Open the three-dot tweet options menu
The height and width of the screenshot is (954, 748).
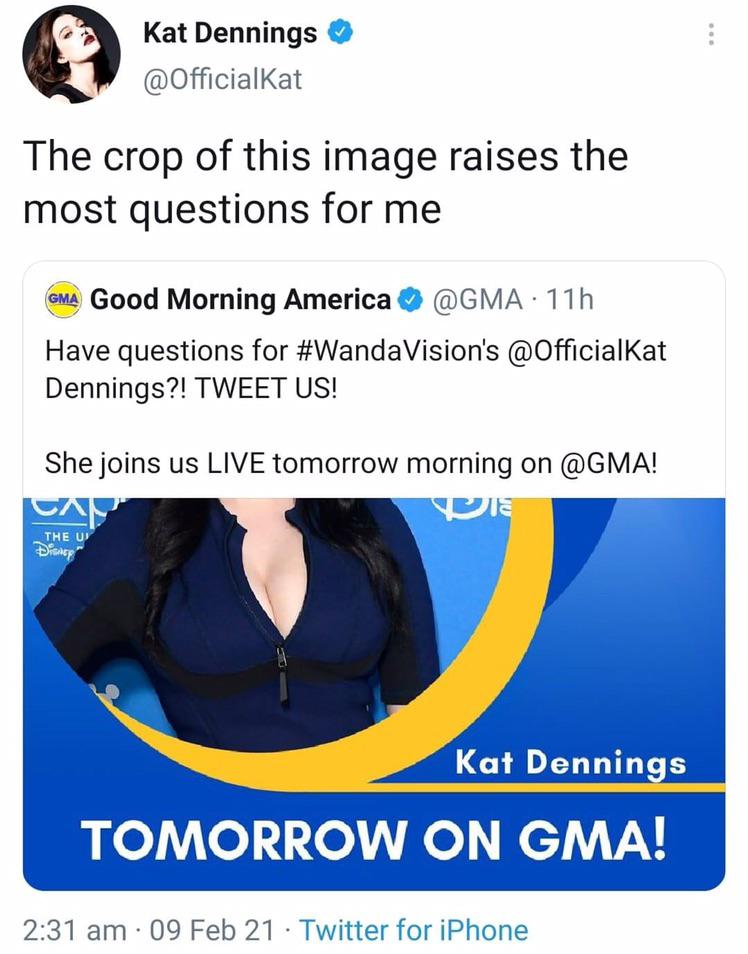tap(712, 34)
